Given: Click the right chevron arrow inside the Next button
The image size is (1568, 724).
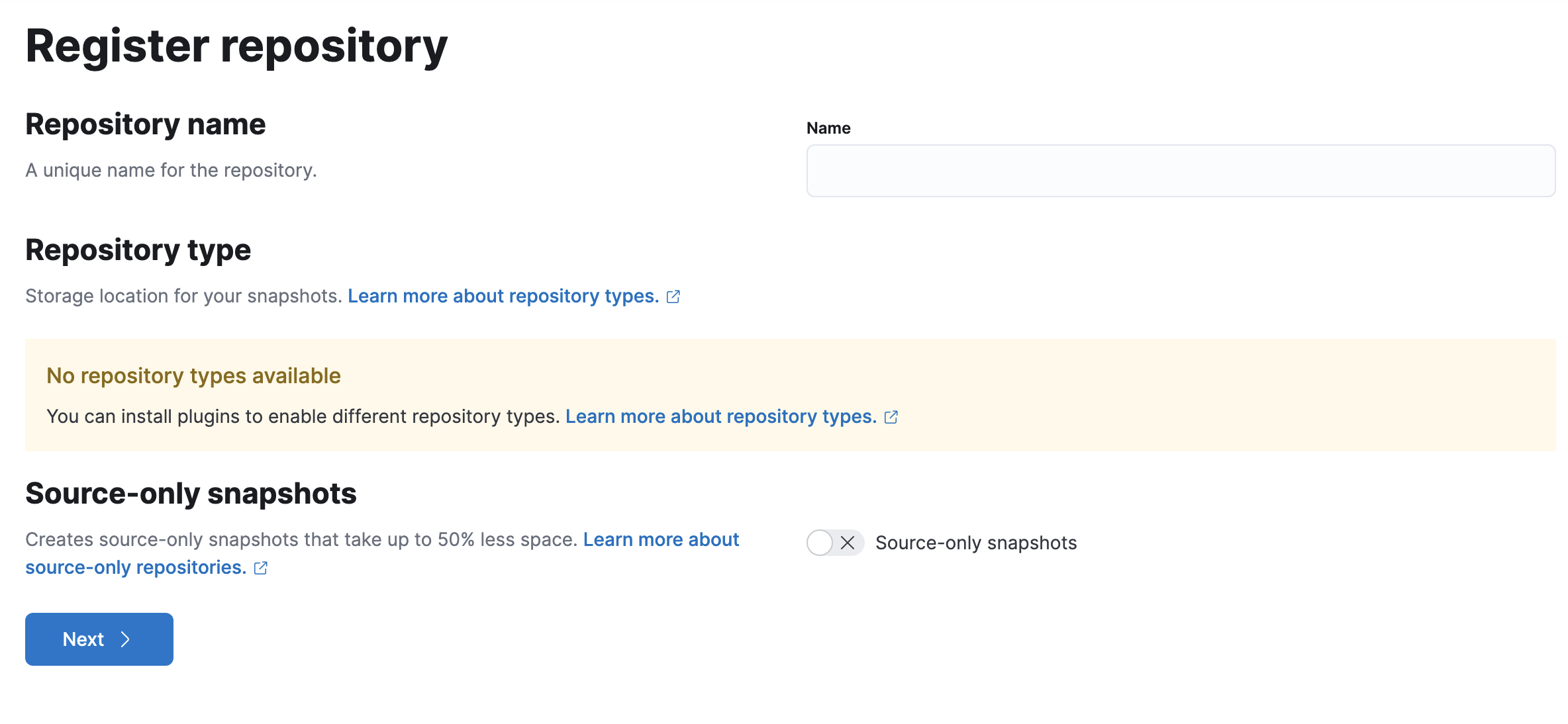Looking at the screenshot, I should click(x=126, y=639).
